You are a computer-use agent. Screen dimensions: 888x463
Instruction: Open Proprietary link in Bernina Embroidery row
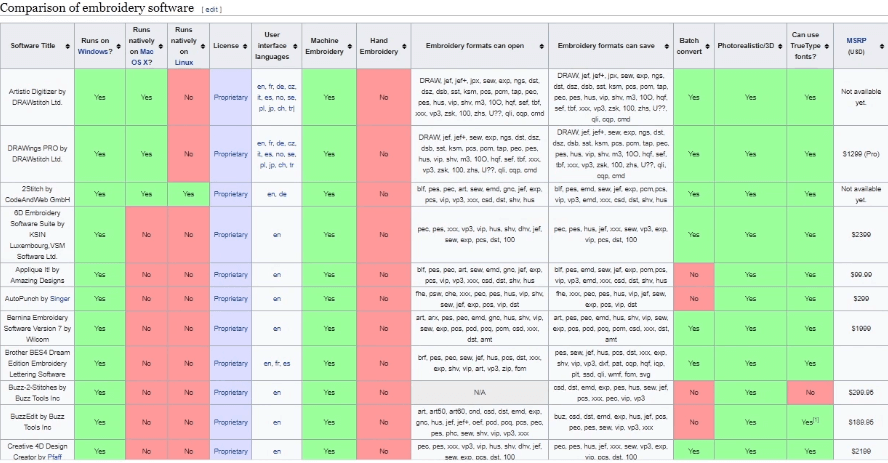tap(230, 328)
